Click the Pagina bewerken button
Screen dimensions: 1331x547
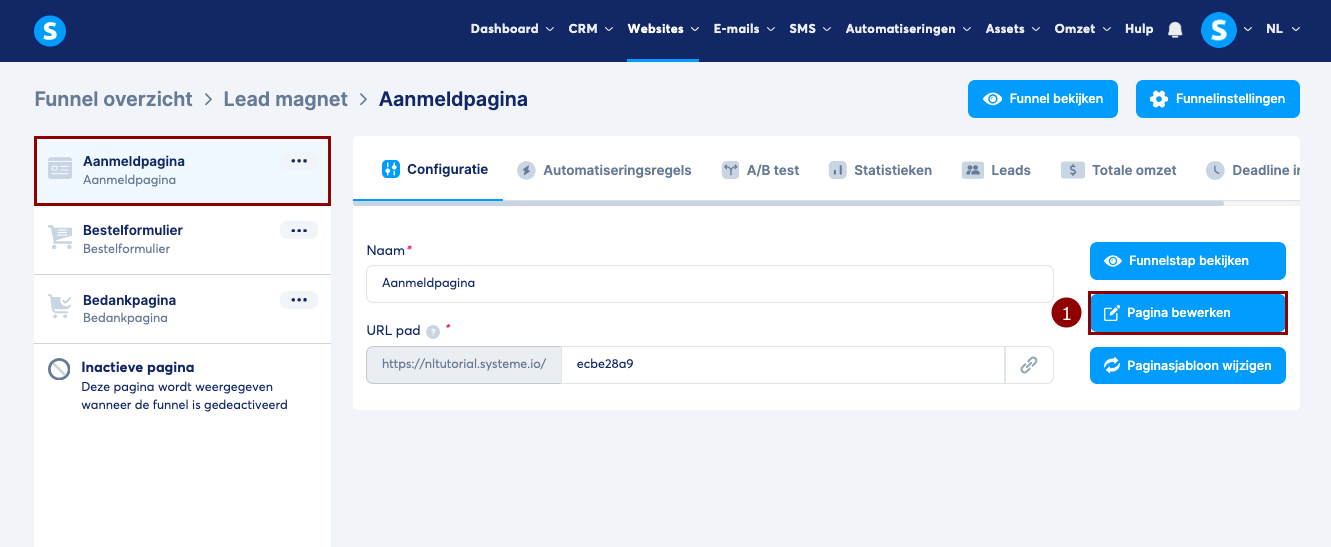1188,313
